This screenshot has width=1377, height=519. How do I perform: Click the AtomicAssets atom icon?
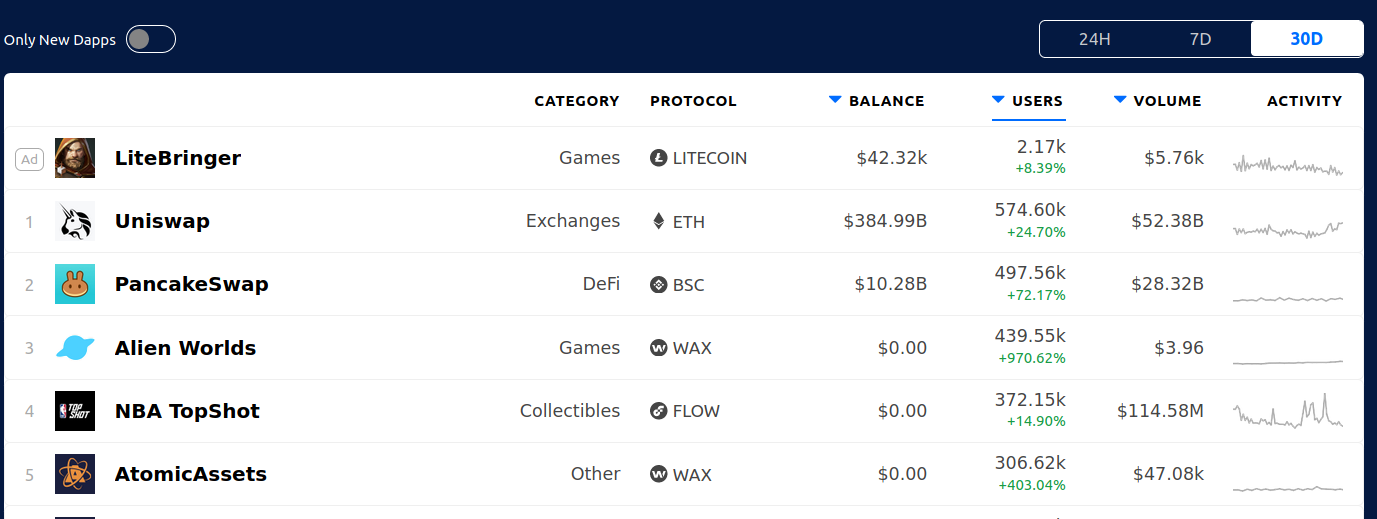coord(75,474)
